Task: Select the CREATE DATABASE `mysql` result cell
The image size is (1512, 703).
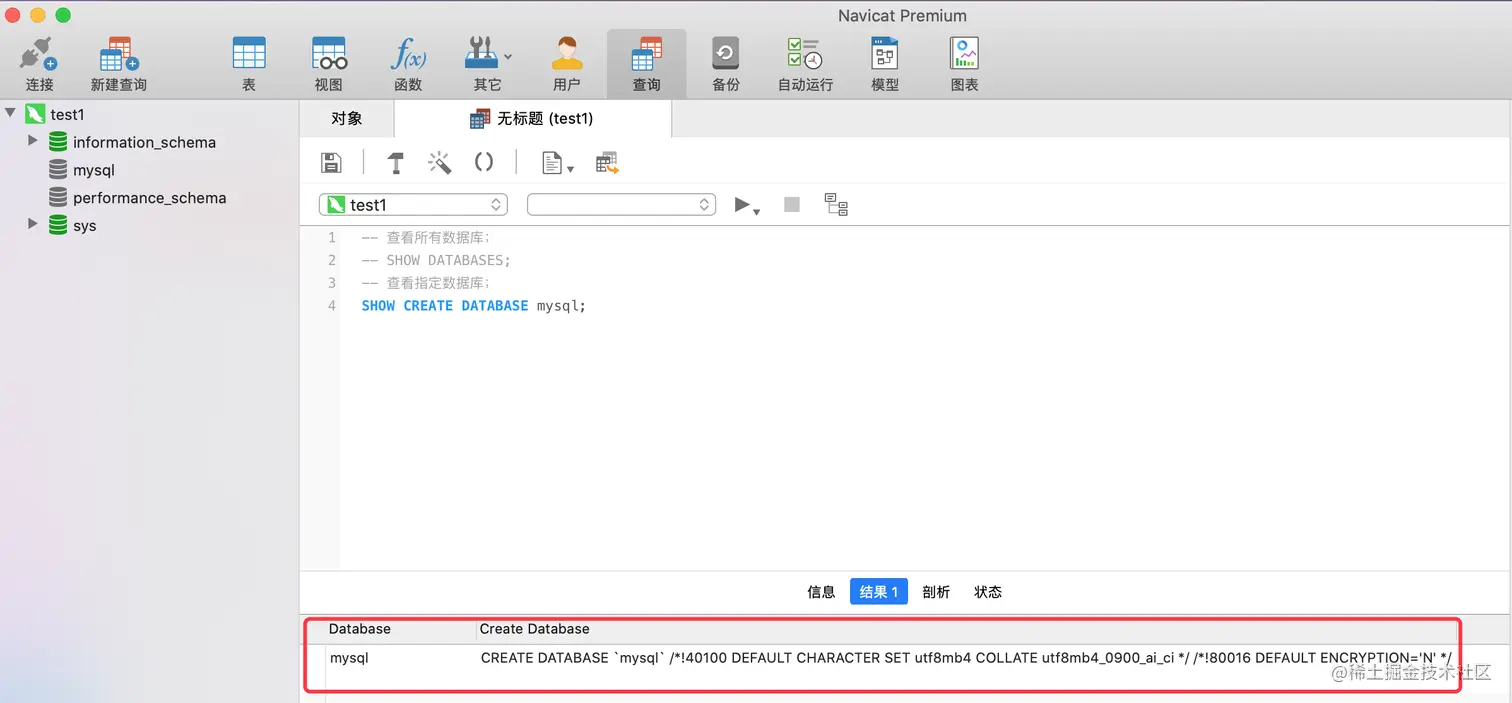Action: (966, 658)
